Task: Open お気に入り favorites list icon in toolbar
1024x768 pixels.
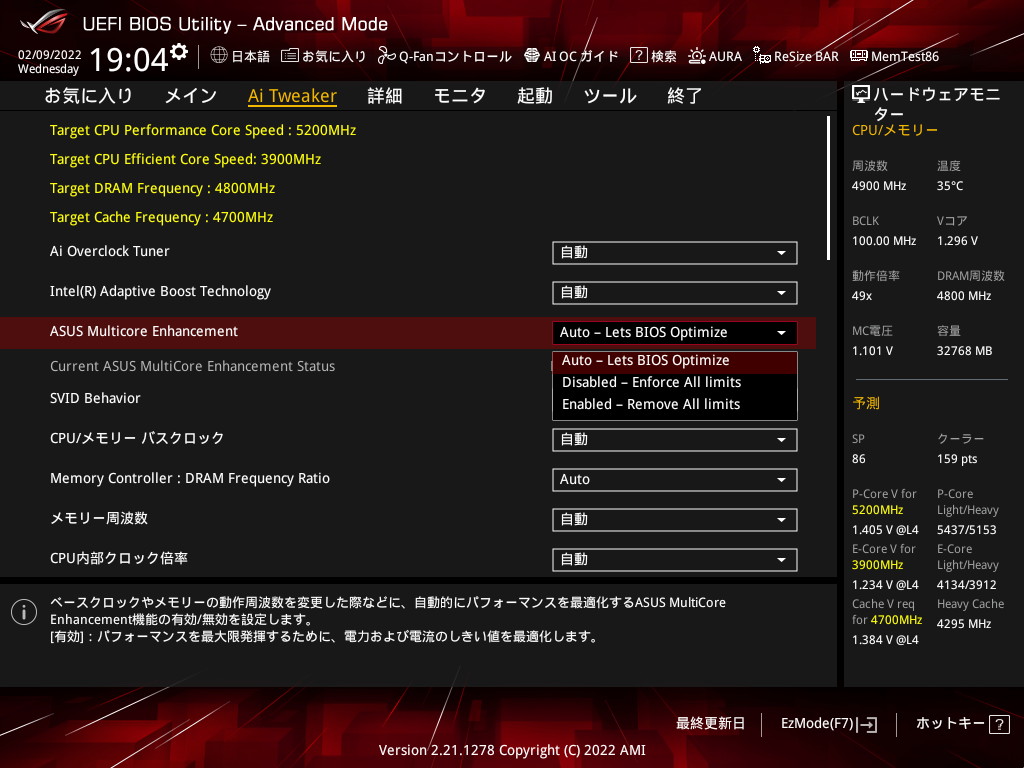Action: point(290,56)
